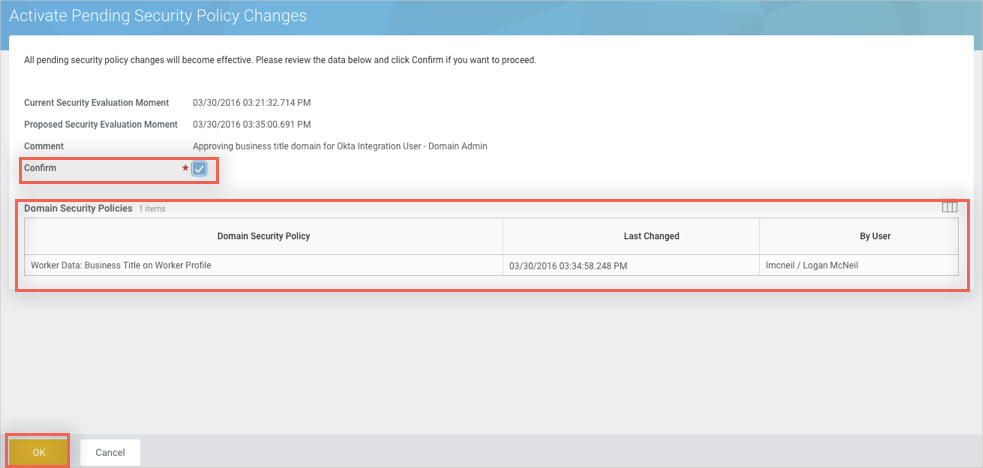Viewport: 983px width, 468px height.
Task: Open Worker Data: Business Title on Worker Profile
Action: coord(121,265)
